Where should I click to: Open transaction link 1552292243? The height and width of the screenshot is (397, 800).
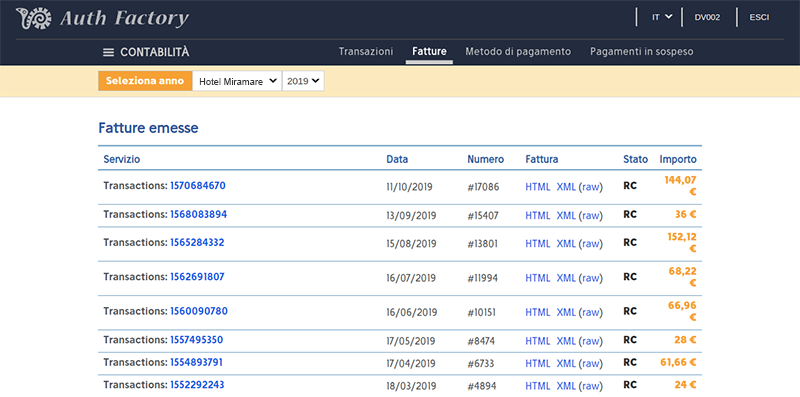tap(197, 385)
